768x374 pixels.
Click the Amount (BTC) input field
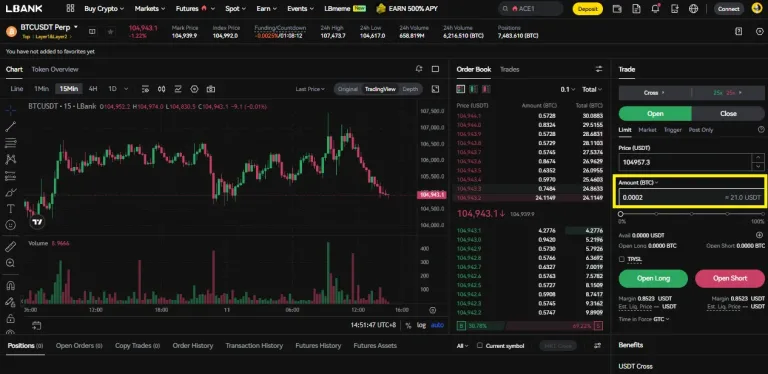pyautogui.click(x=691, y=197)
